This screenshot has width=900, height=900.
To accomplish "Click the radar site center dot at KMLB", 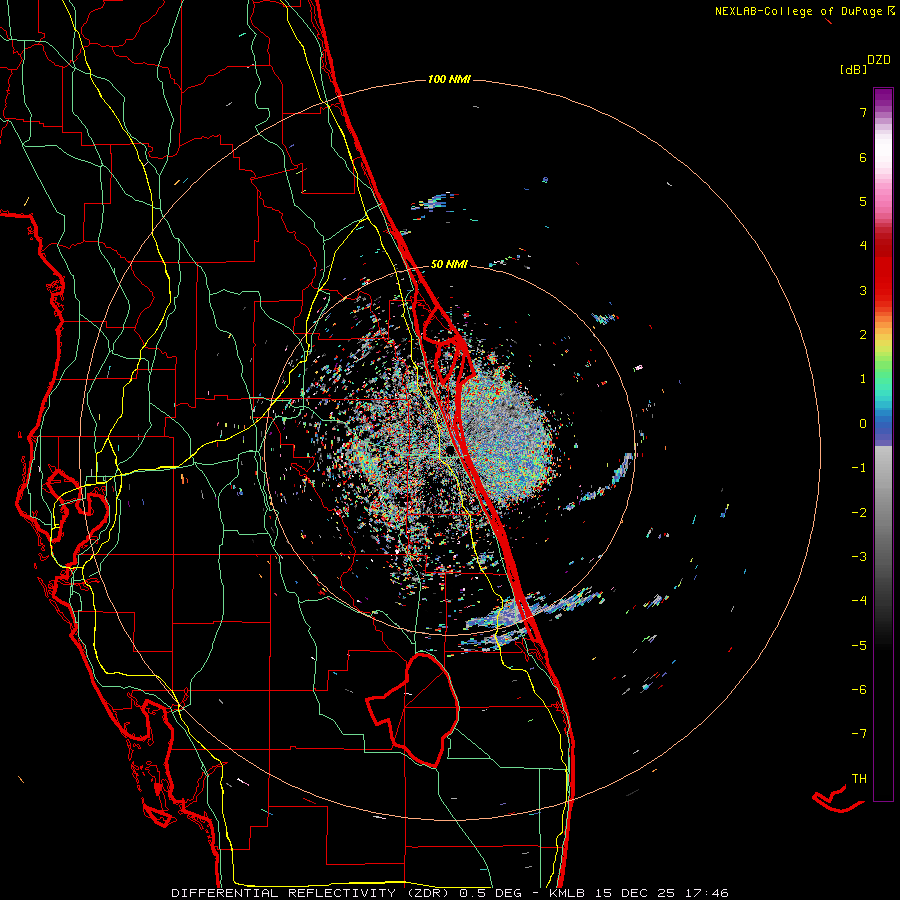I will tap(449, 451).
